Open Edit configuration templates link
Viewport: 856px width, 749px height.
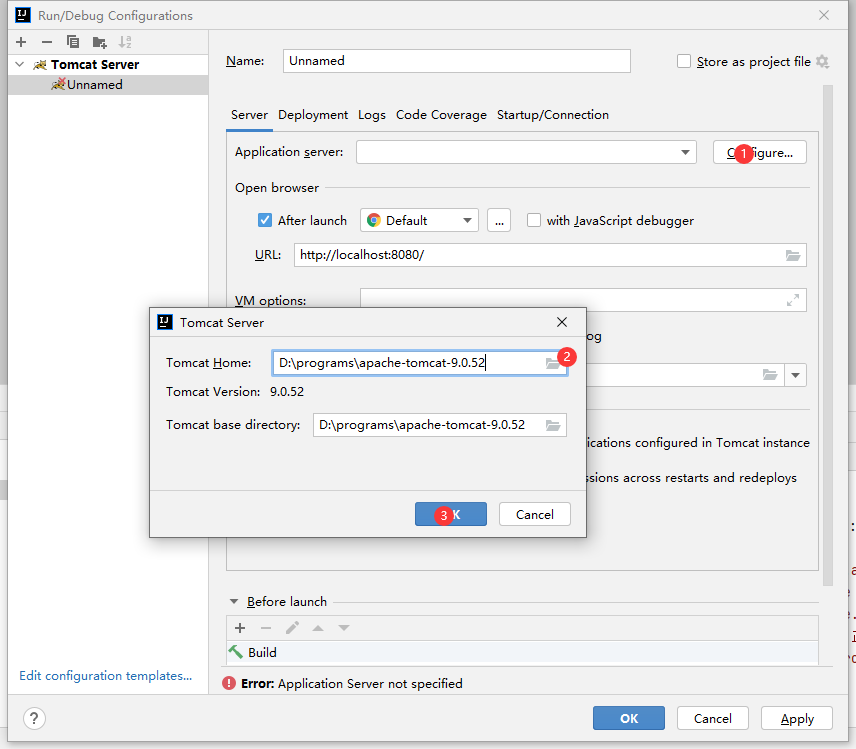point(105,676)
